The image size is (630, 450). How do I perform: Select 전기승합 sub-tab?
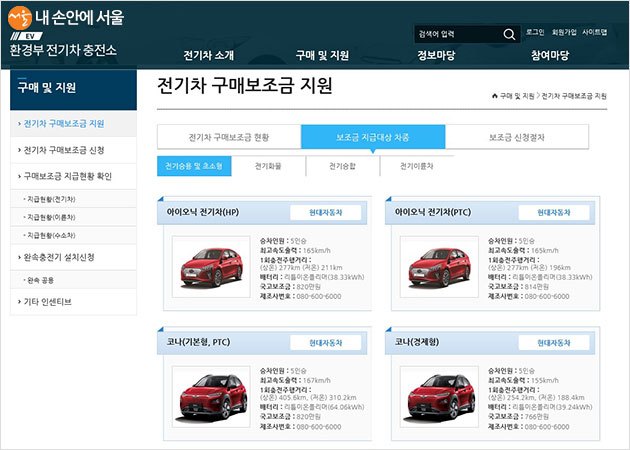pos(342,166)
